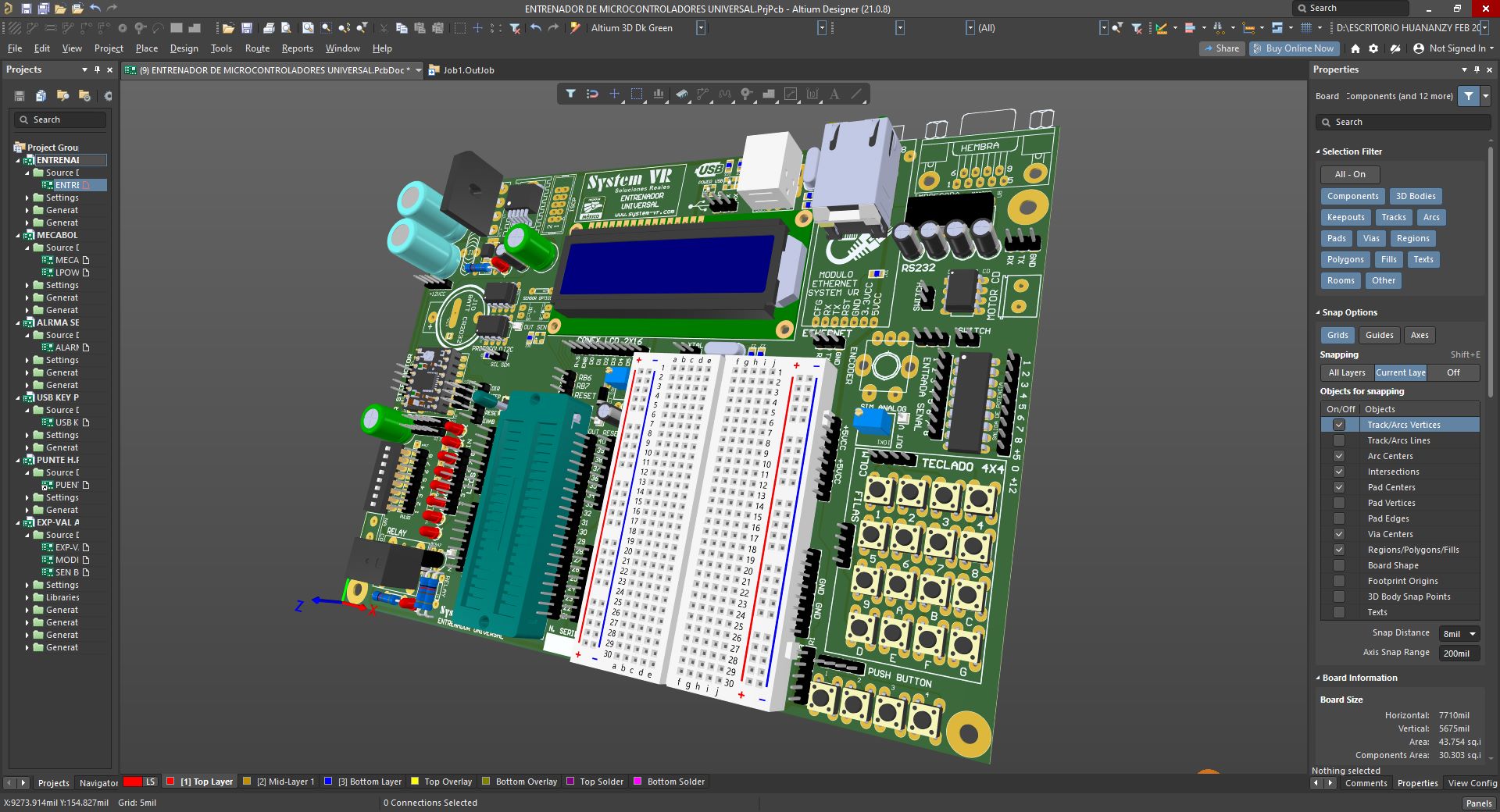Open the Route menu
Screen dimensions: 1500x812
tap(257, 48)
